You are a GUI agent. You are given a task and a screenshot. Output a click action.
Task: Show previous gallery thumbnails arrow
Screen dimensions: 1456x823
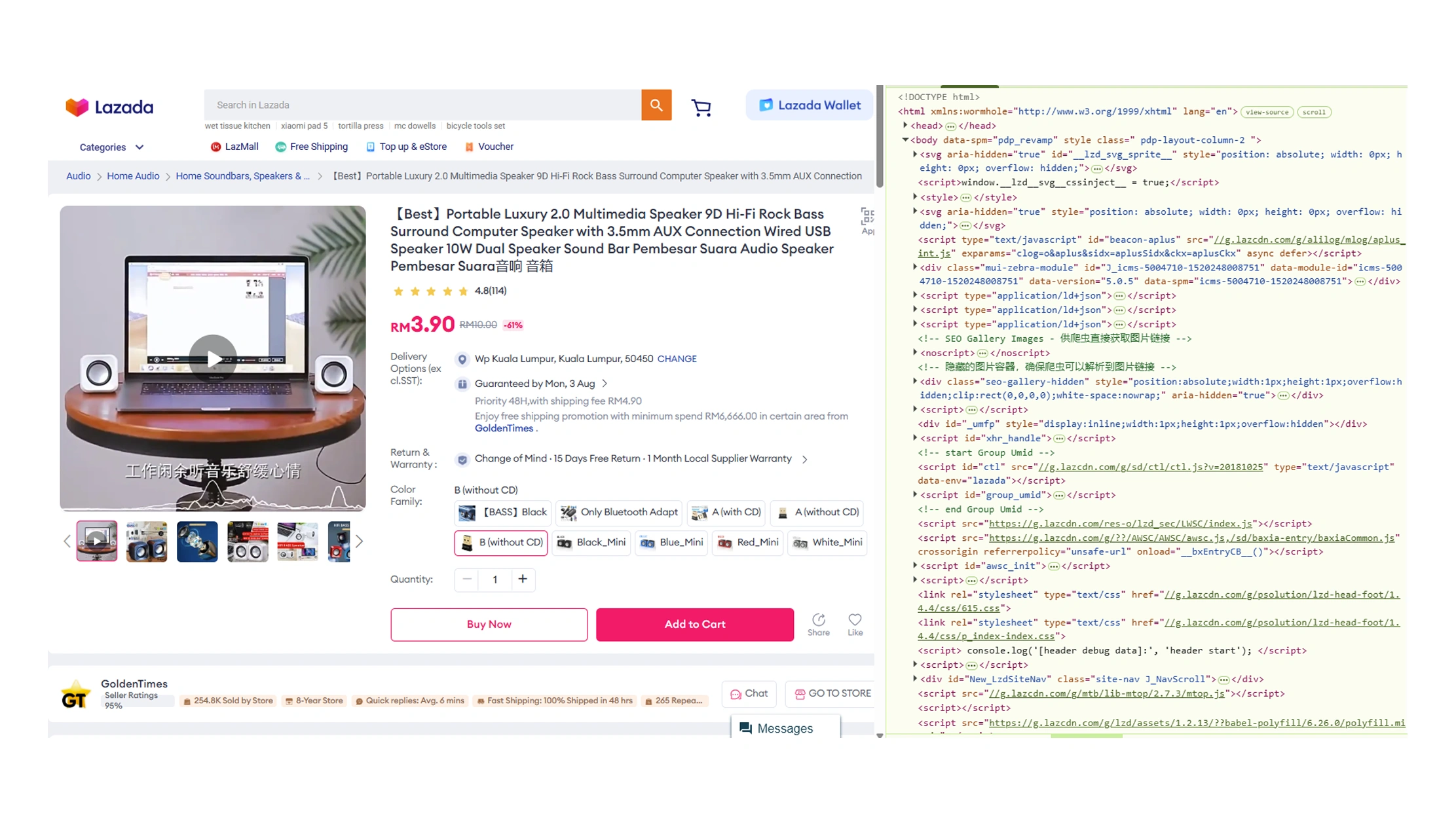click(67, 541)
